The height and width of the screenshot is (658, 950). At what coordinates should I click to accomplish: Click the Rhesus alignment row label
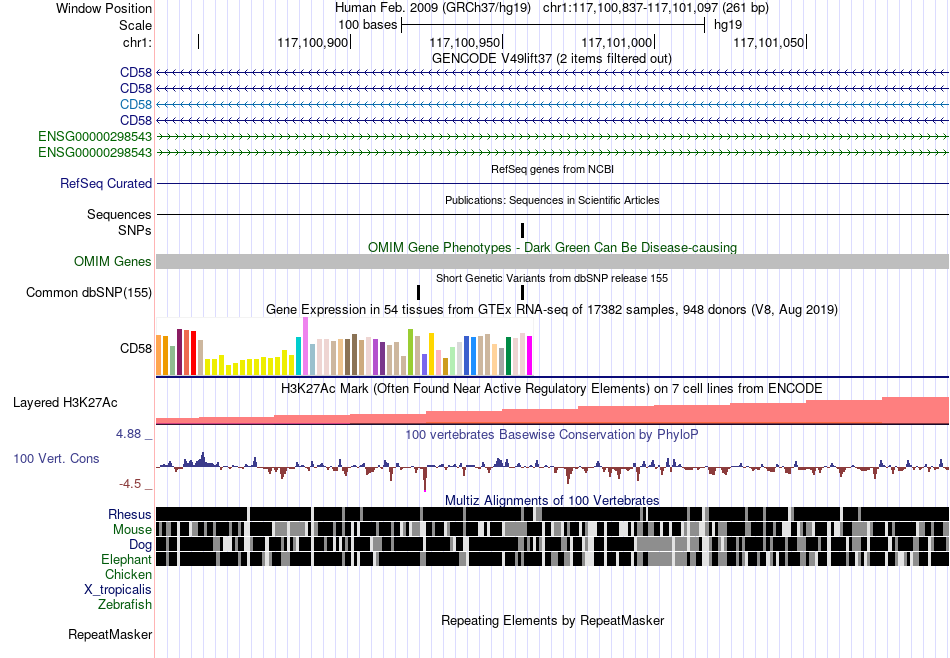[130, 514]
